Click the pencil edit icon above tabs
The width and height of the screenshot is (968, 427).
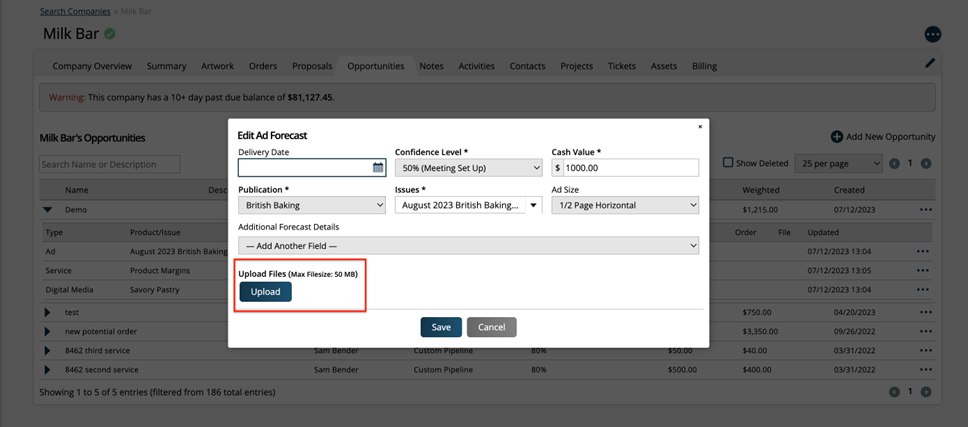coord(930,63)
